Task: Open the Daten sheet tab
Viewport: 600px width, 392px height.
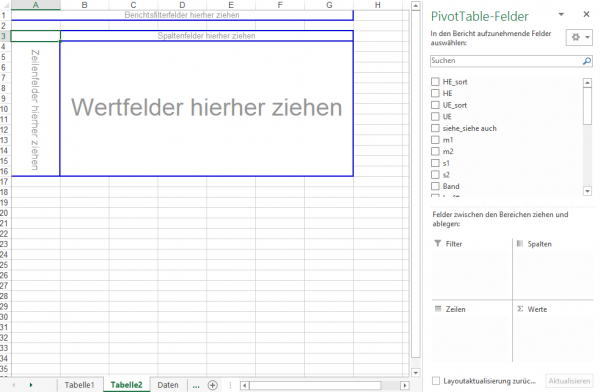Action: pyautogui.click(x=168, y=385)
